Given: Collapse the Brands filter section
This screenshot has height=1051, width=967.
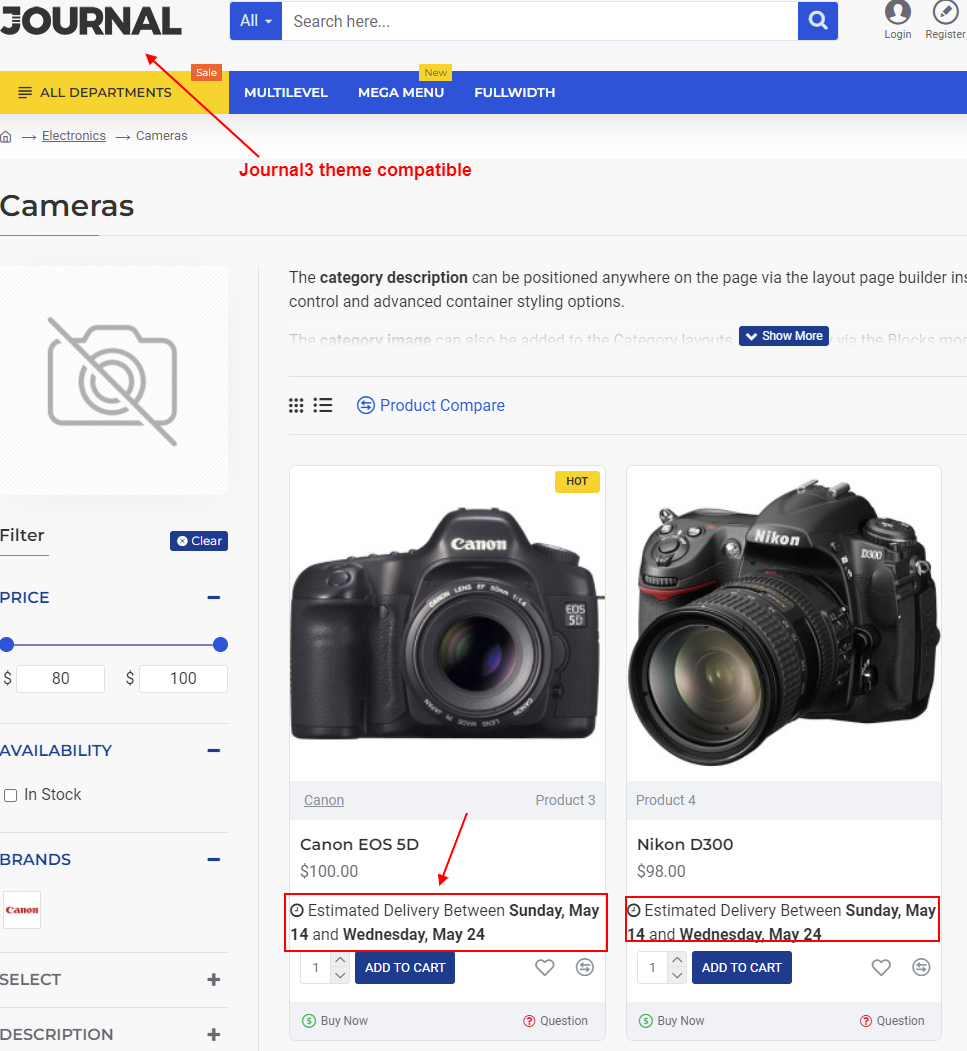Looking at the screenshot, I should click(214, 859).
